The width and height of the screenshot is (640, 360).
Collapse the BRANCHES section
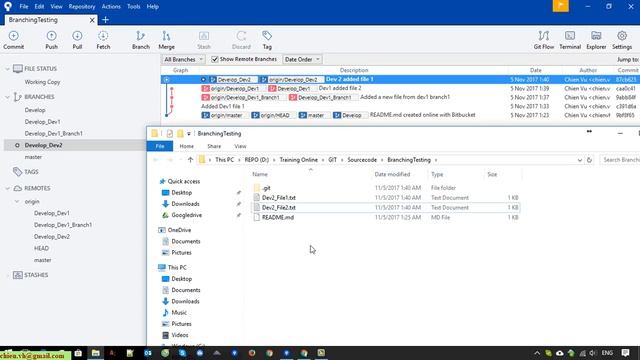(x=7, y=97)
